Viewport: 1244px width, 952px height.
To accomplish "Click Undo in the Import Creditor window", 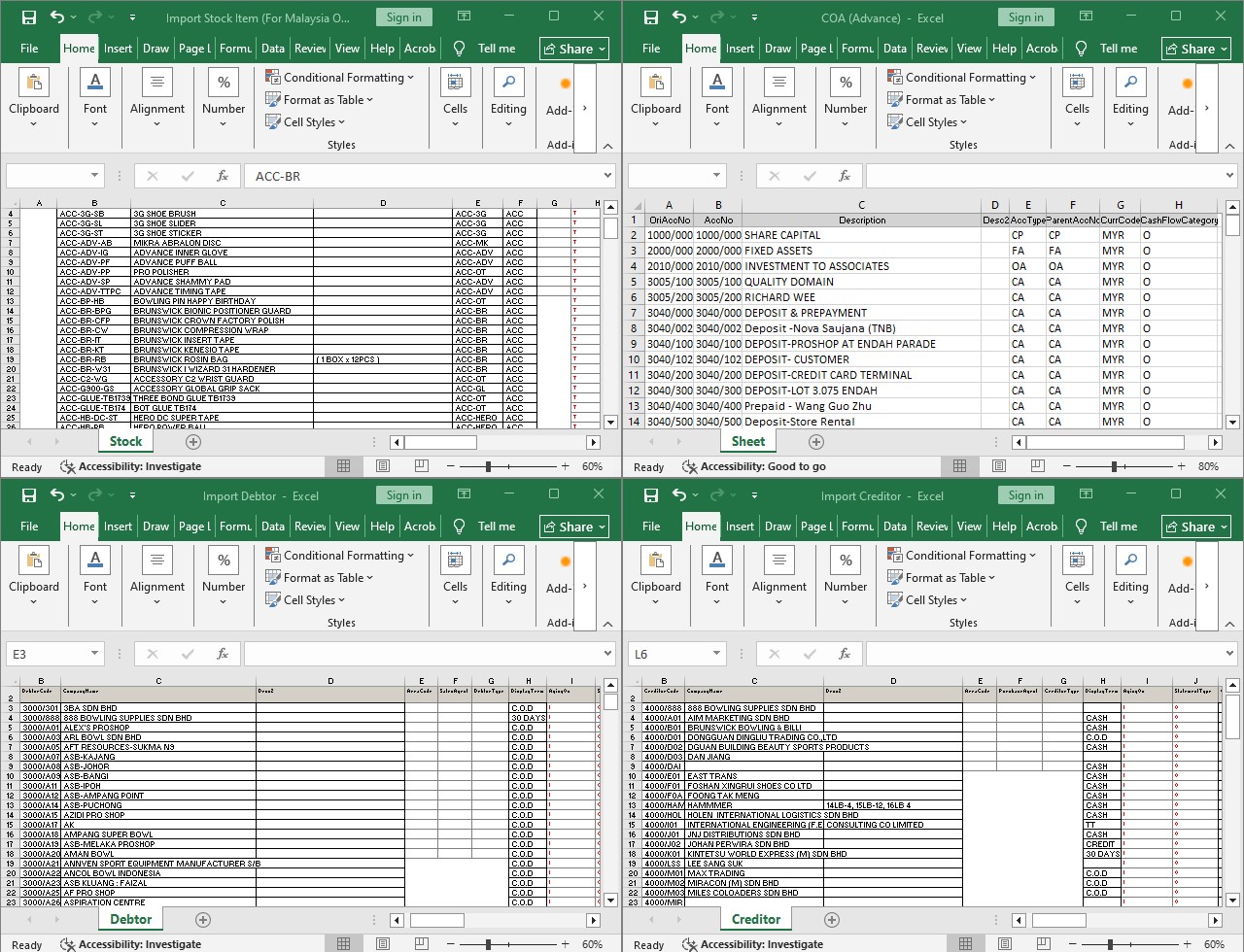I will (x=679, y=495).
